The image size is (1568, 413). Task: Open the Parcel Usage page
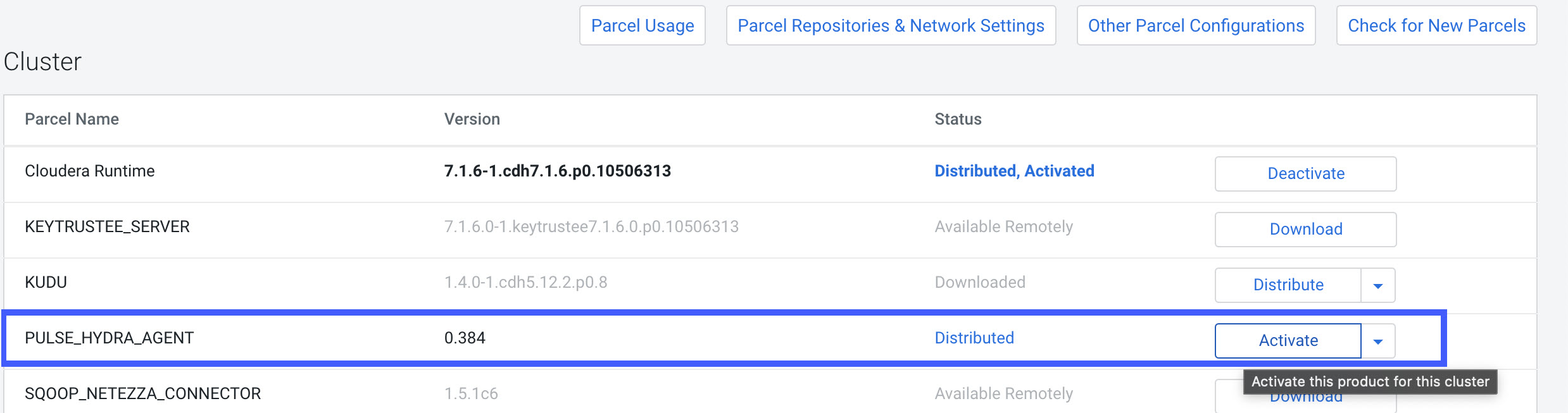pos(643,25)
